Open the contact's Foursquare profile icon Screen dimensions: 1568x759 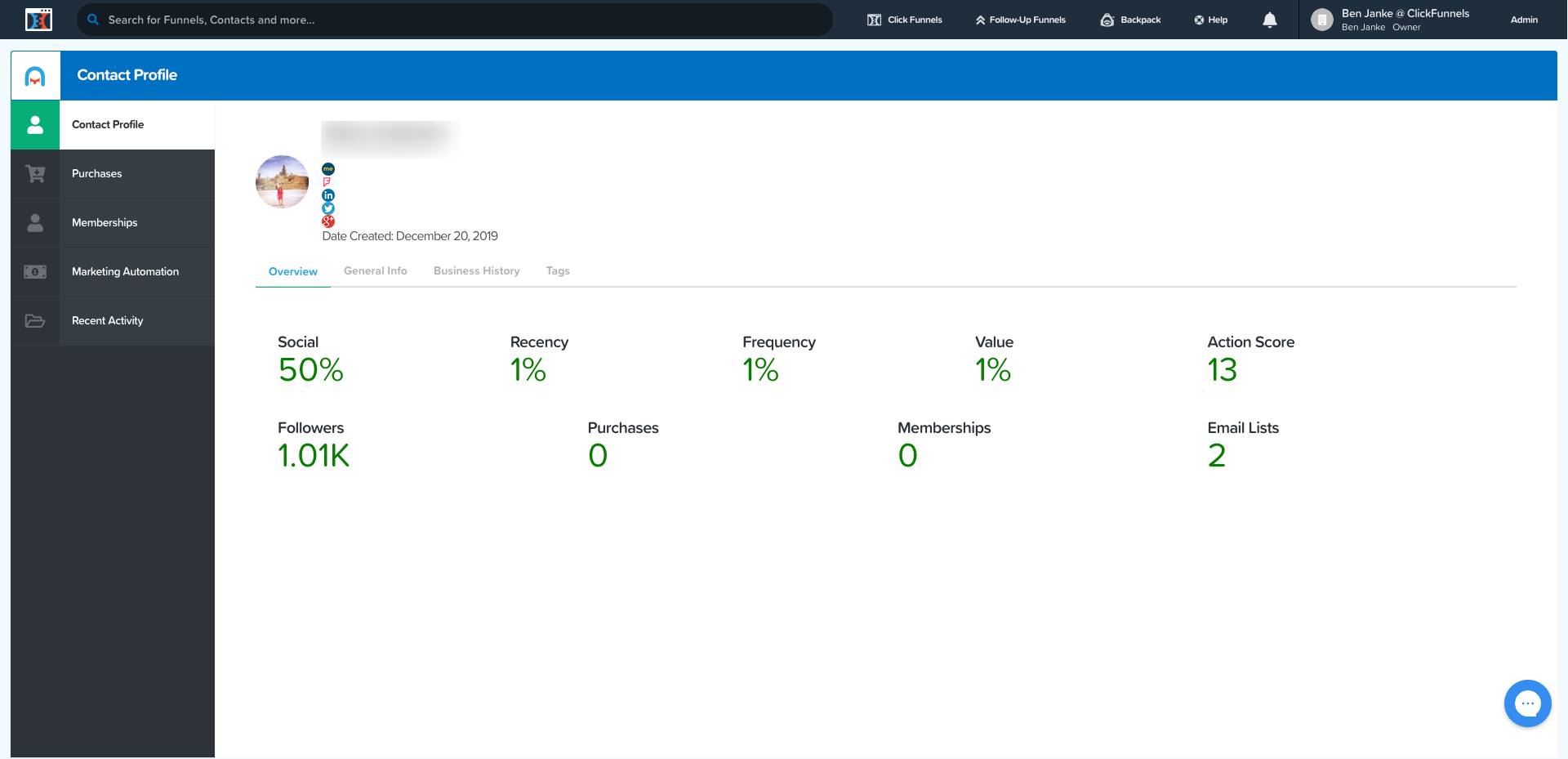pyautogui.click(x=327, y=182)
